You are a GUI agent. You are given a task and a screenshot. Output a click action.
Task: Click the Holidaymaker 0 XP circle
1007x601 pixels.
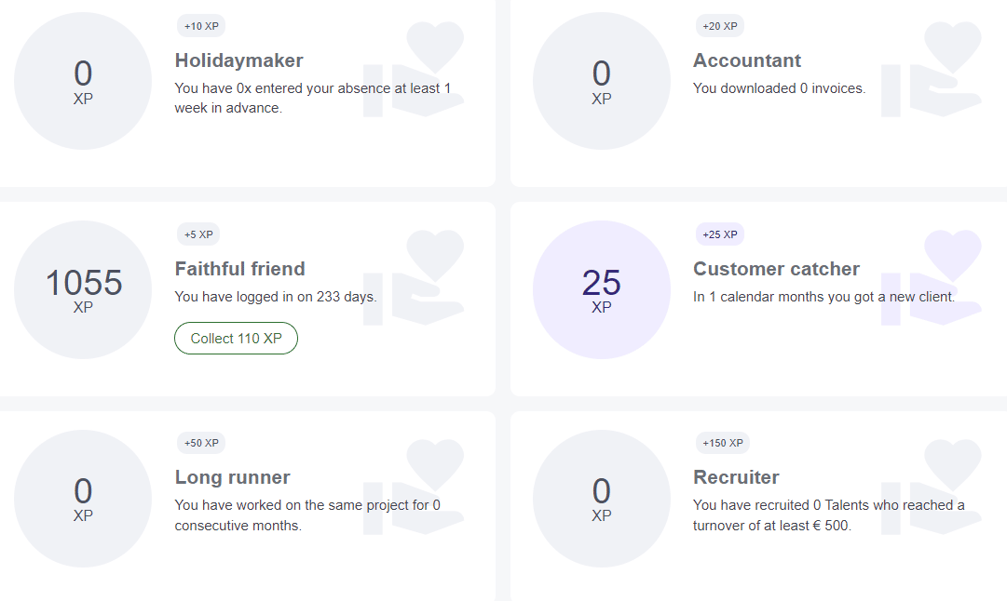coord(83,81)
